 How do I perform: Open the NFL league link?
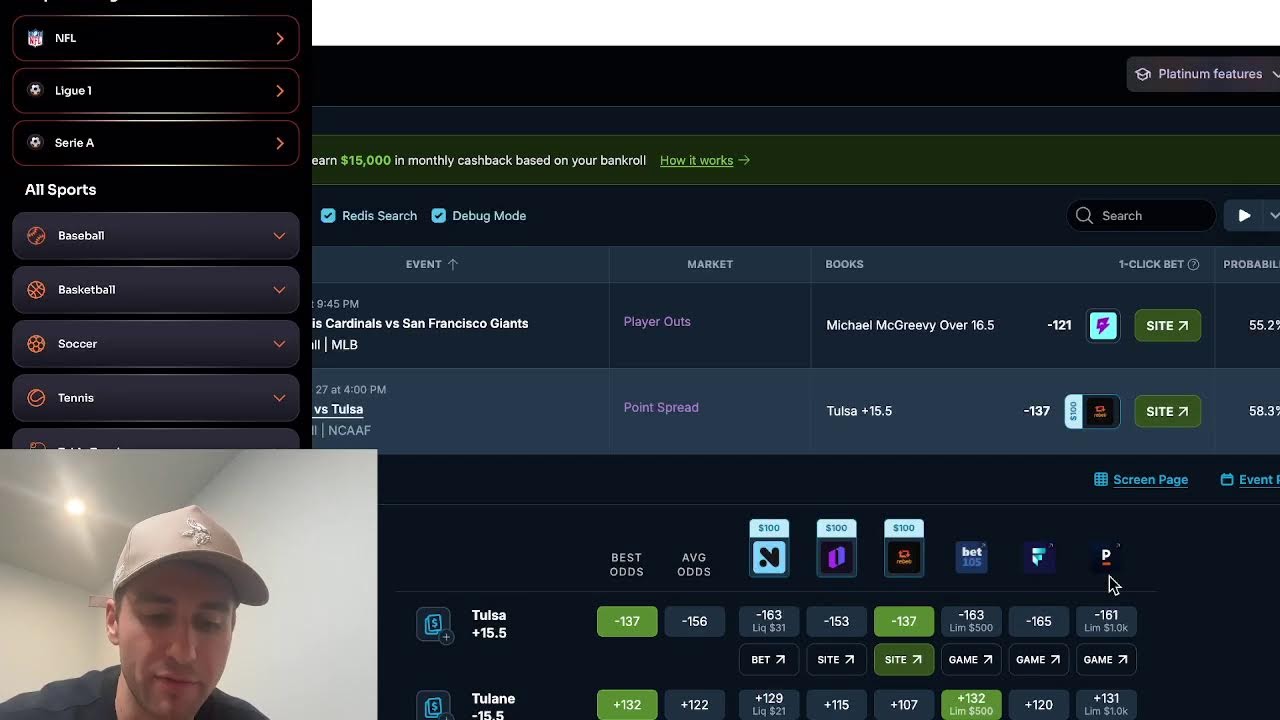pyautogui.click(x=155, y=38)
